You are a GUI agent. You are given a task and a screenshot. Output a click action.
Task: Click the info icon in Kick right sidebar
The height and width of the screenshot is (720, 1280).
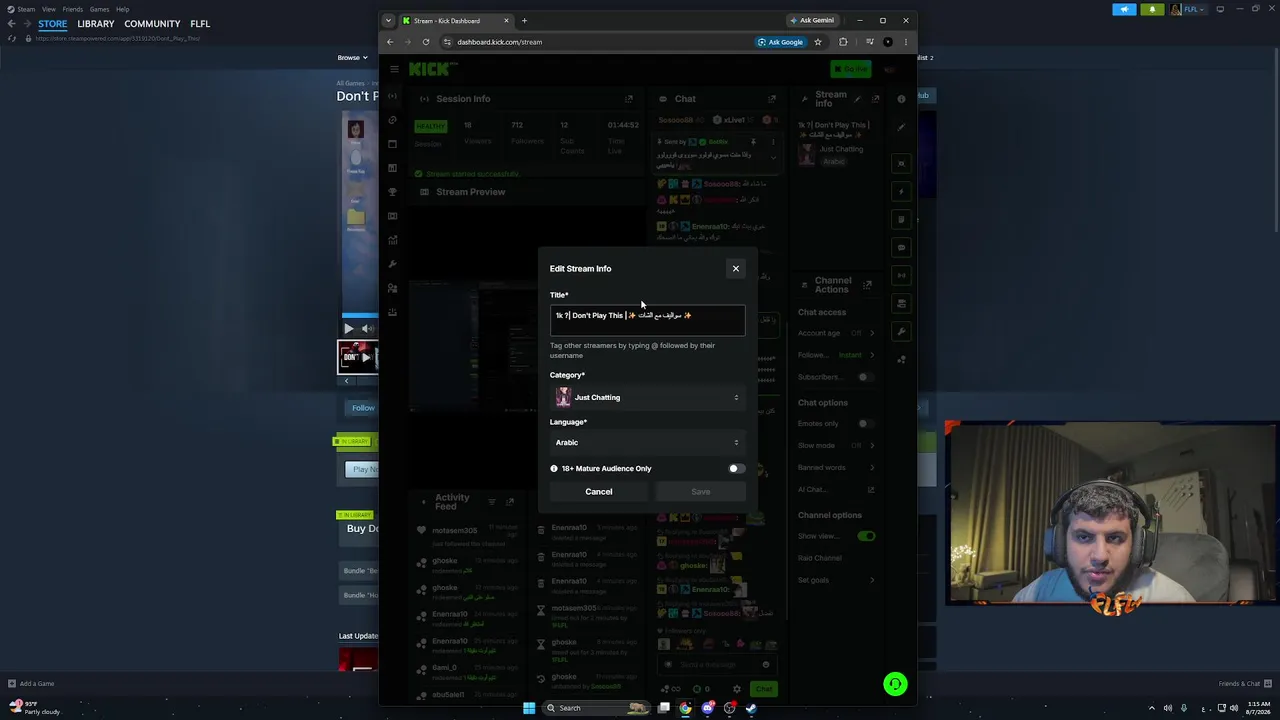coord(901,99)
